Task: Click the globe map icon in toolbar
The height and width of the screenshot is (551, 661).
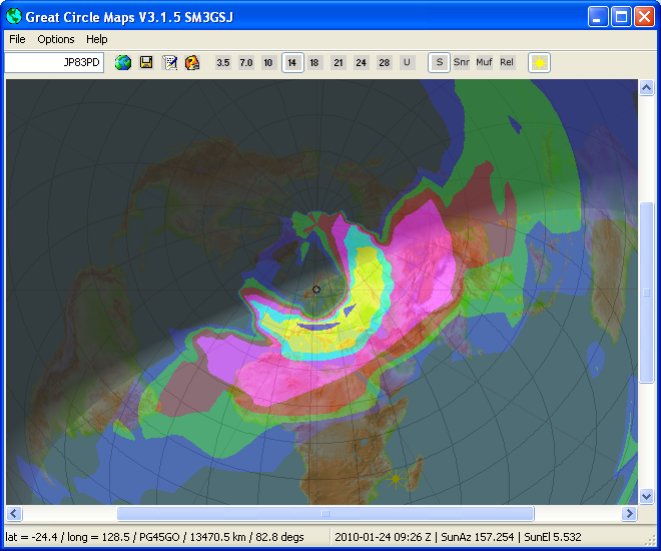Action: [x=123, y=63]
